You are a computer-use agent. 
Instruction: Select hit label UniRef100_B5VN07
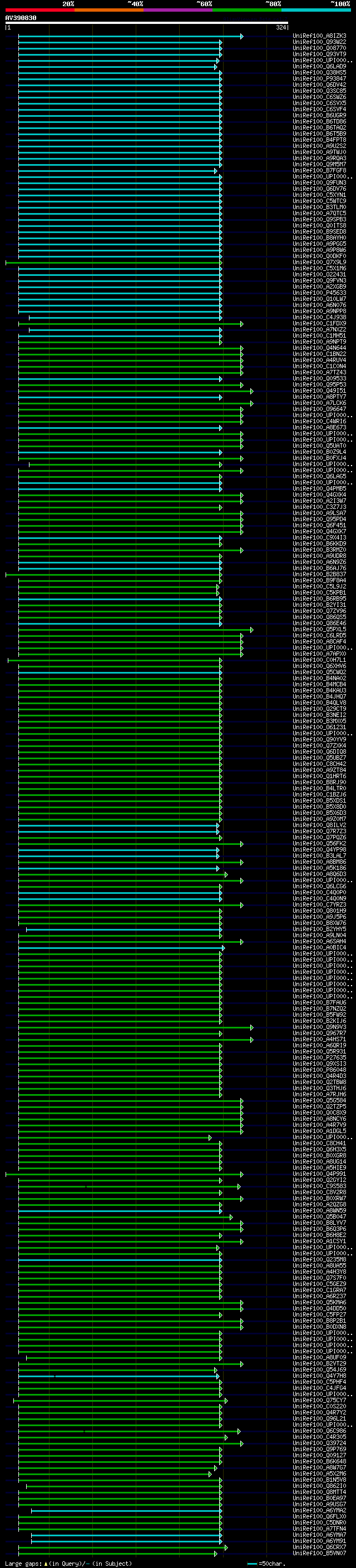(319, 1554)
